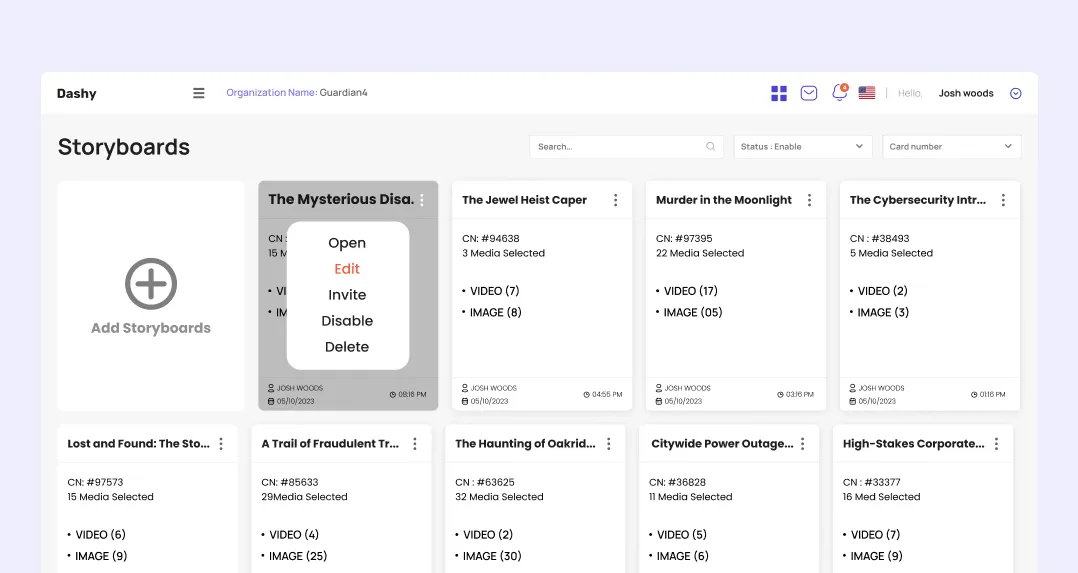
Task: Click Organization Name: Guardian4 label
Action: coord(297,93)
